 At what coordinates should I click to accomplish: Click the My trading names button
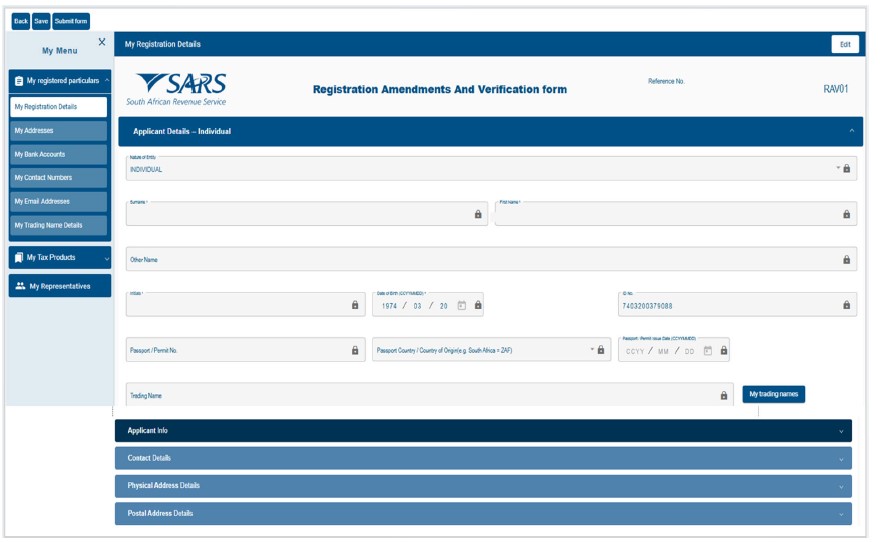[x=773, y=394]
